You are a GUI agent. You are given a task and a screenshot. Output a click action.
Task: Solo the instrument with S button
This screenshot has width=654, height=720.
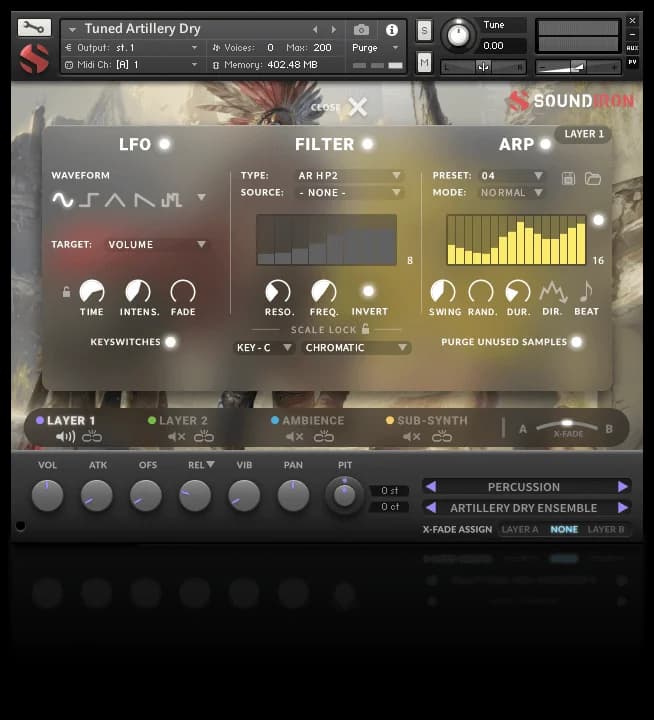[x=424, y=31]
